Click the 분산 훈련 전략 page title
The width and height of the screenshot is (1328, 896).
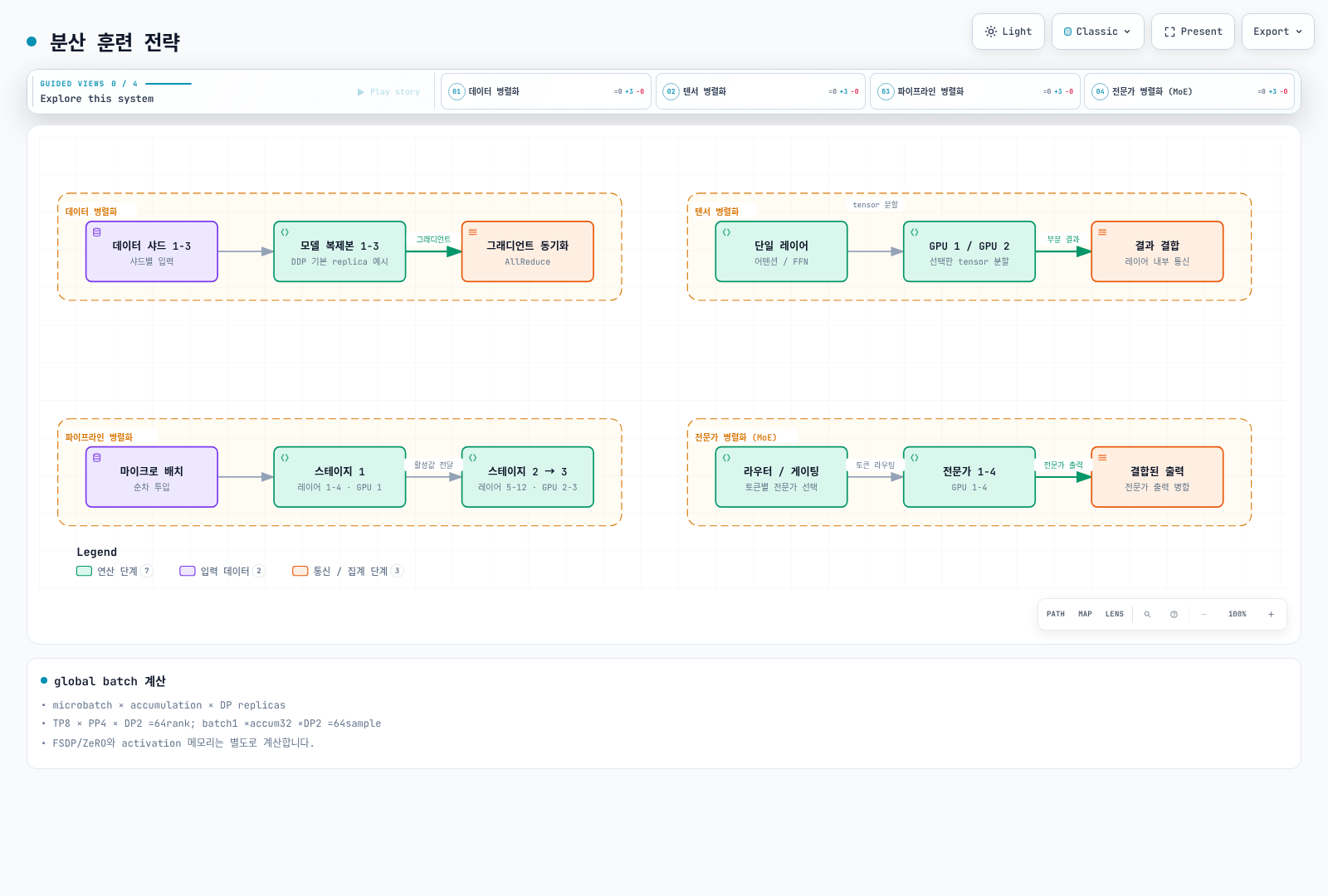click(x=115, y=42)
